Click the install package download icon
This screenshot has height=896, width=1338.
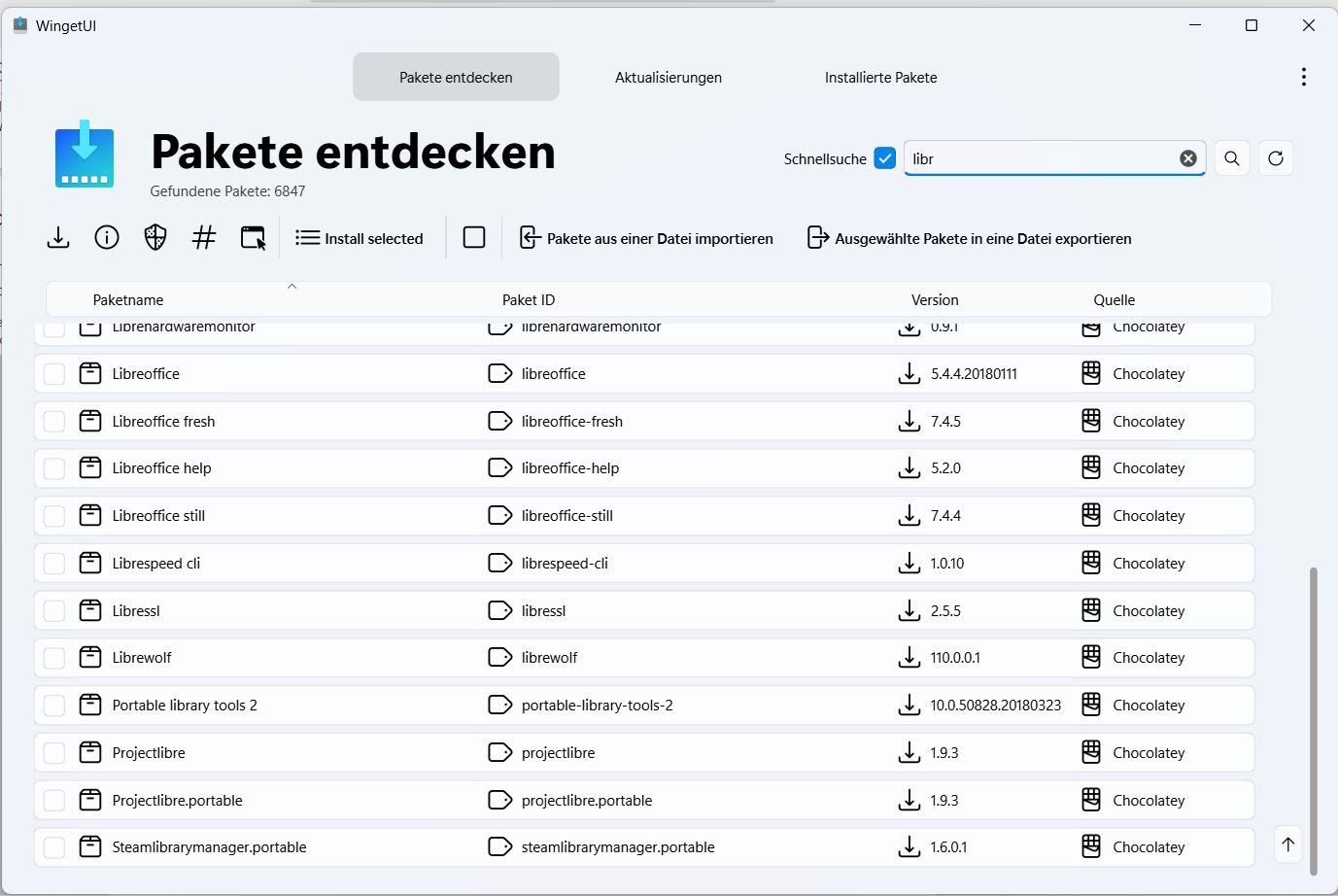58,237
